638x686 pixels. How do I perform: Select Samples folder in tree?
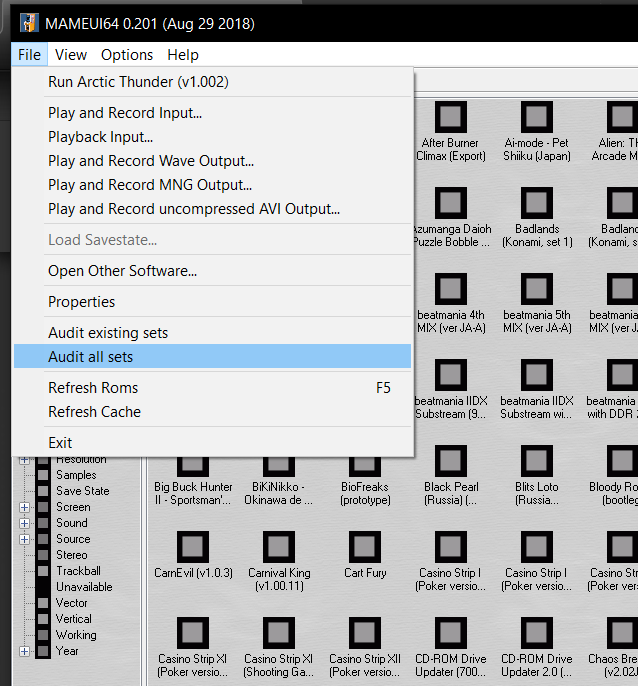coord(76,475)
